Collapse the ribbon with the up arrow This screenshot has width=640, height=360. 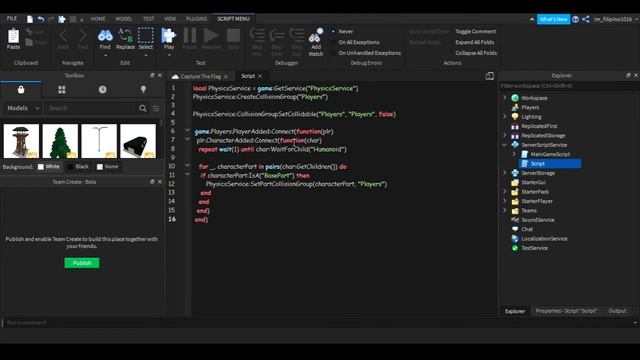[x=531, y=19]
